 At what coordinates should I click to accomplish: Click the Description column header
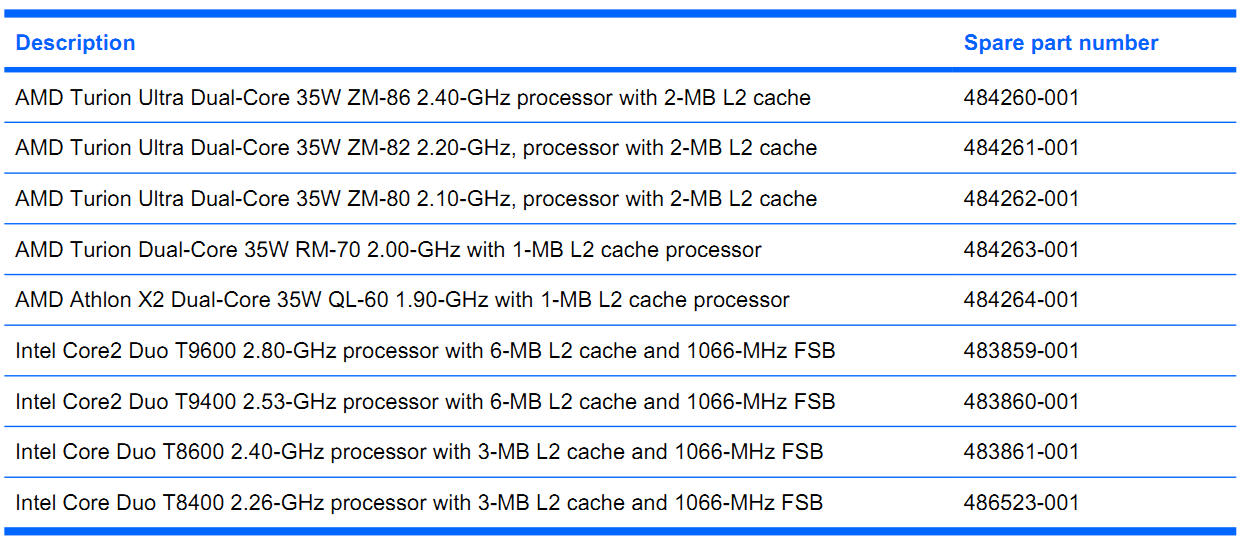(x=75, y=43)
